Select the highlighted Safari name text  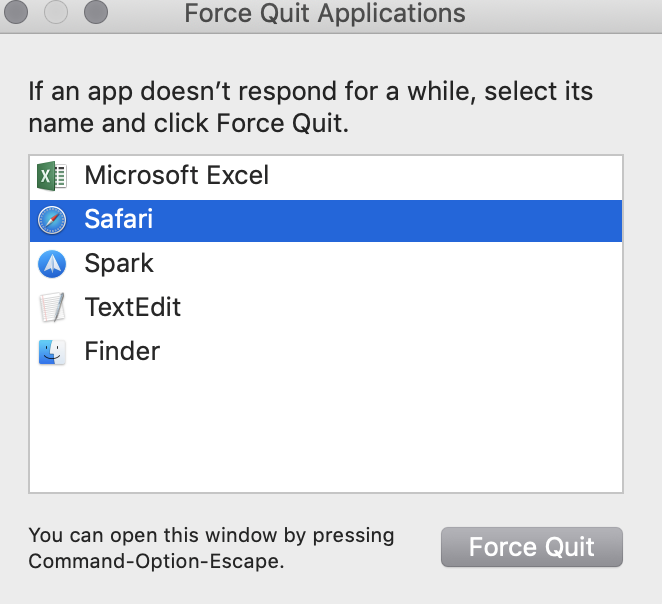[x=118, y=220]
